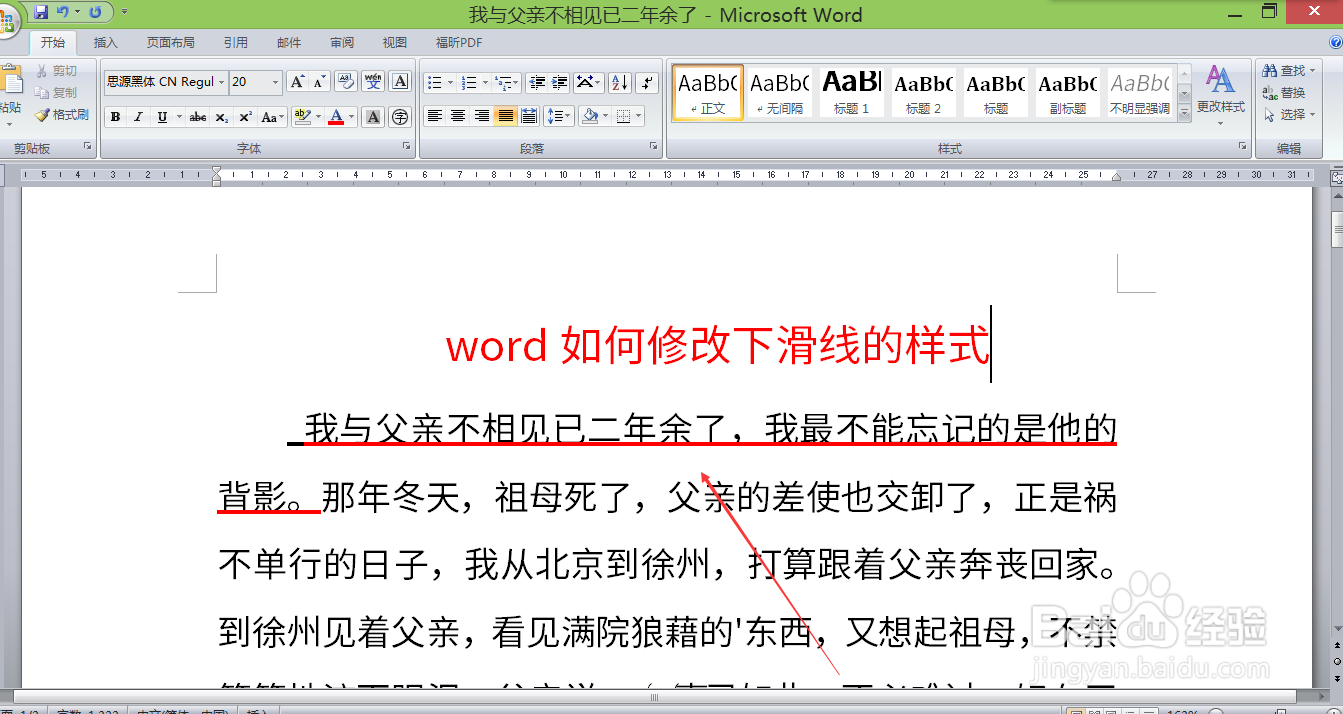The height and width of the screenshot is (714, 1343).
Task: Click the Center alignment icon
Action: click(458, 116)
